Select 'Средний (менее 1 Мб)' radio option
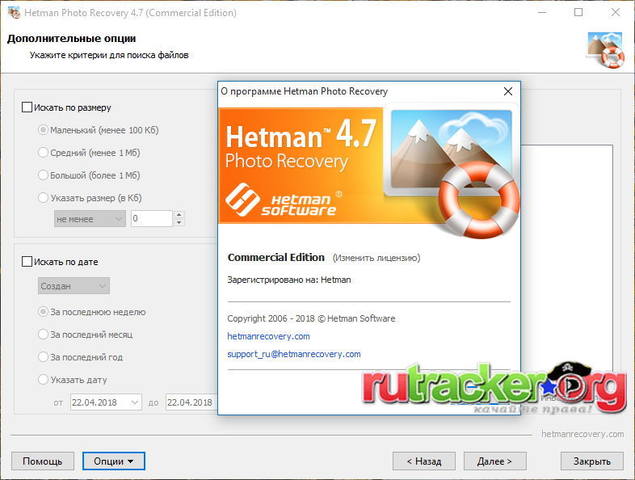The height and width of the screenshot is (480, 635). [43, 152]
